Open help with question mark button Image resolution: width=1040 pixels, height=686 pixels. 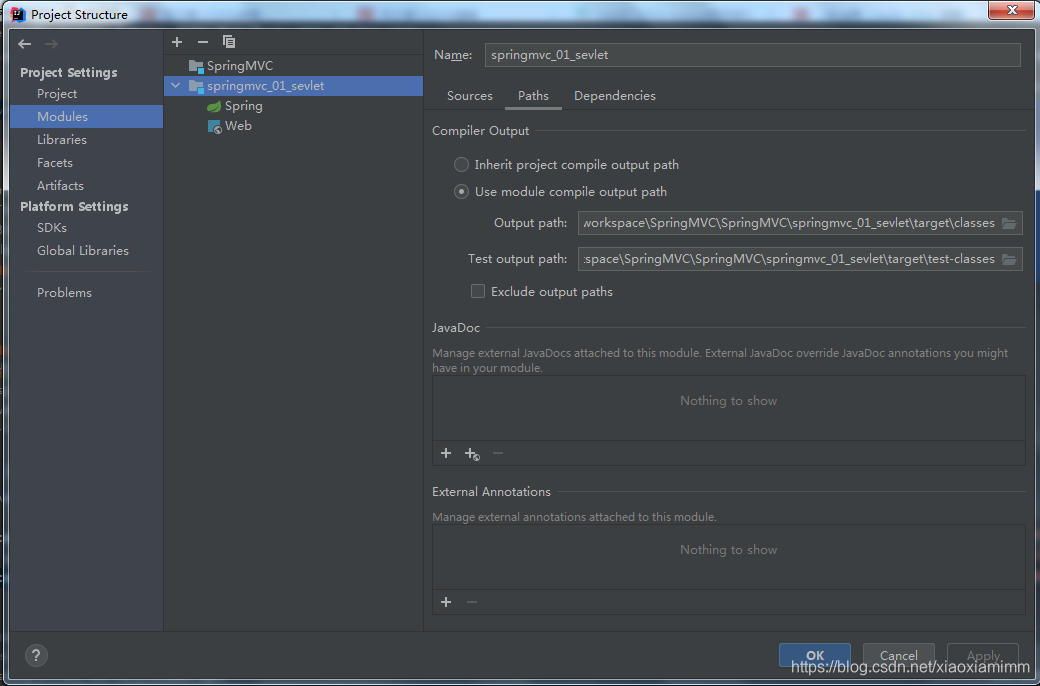click(x=36, y=655)
